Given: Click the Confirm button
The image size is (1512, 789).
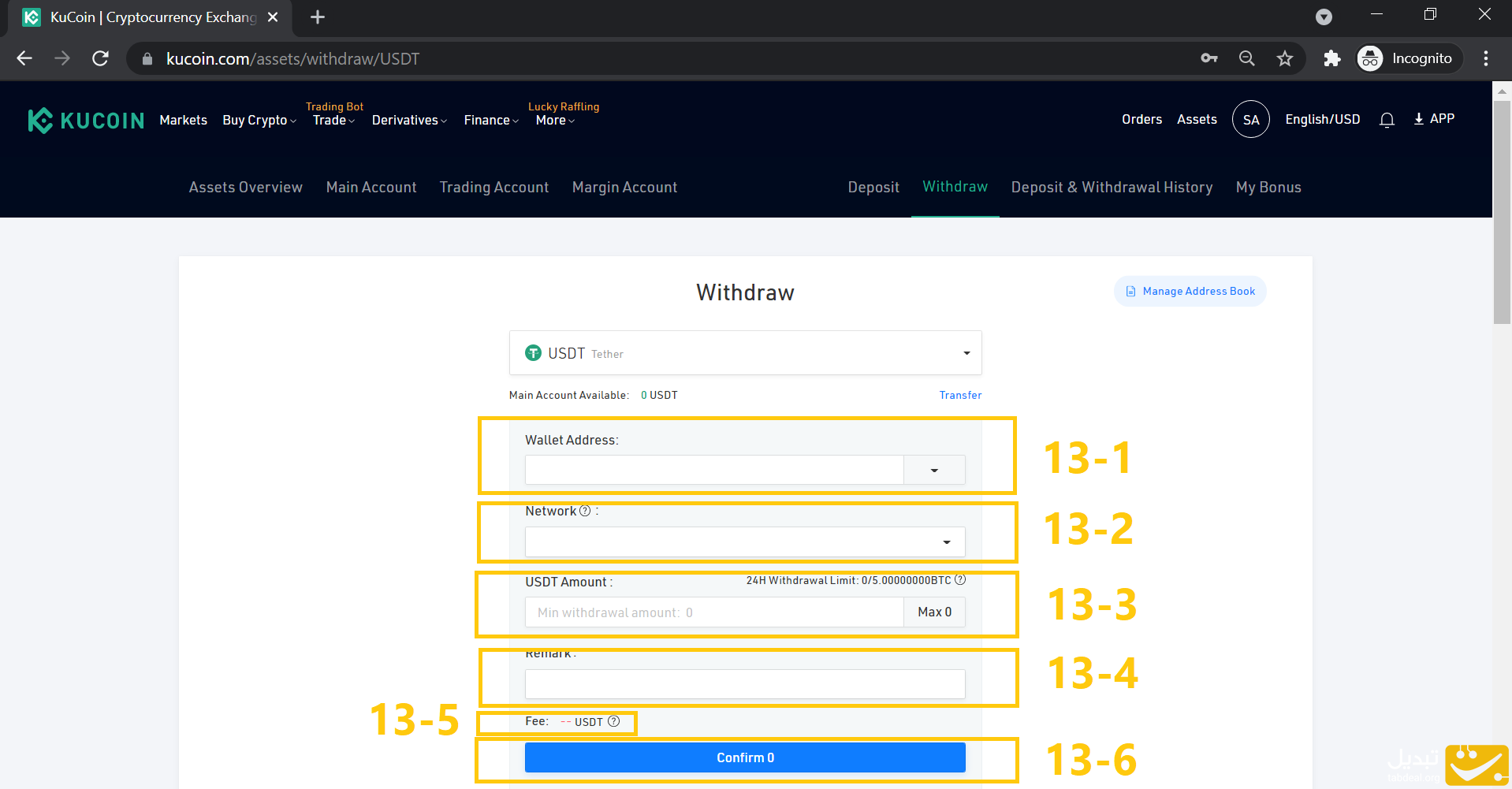Looking at the screenshot, I should click(x=745, y=757).
